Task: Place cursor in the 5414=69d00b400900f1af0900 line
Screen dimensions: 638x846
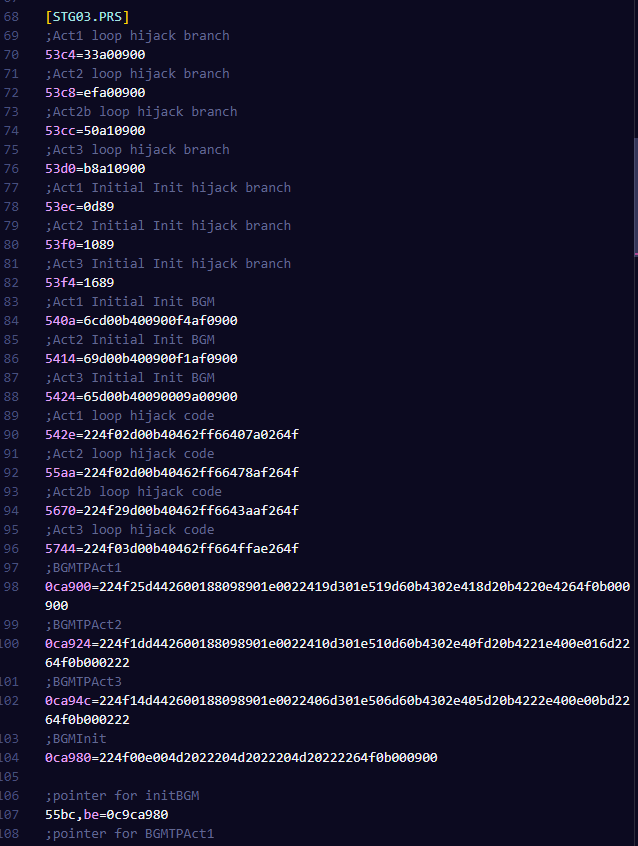Action: [x=141, y=359]
